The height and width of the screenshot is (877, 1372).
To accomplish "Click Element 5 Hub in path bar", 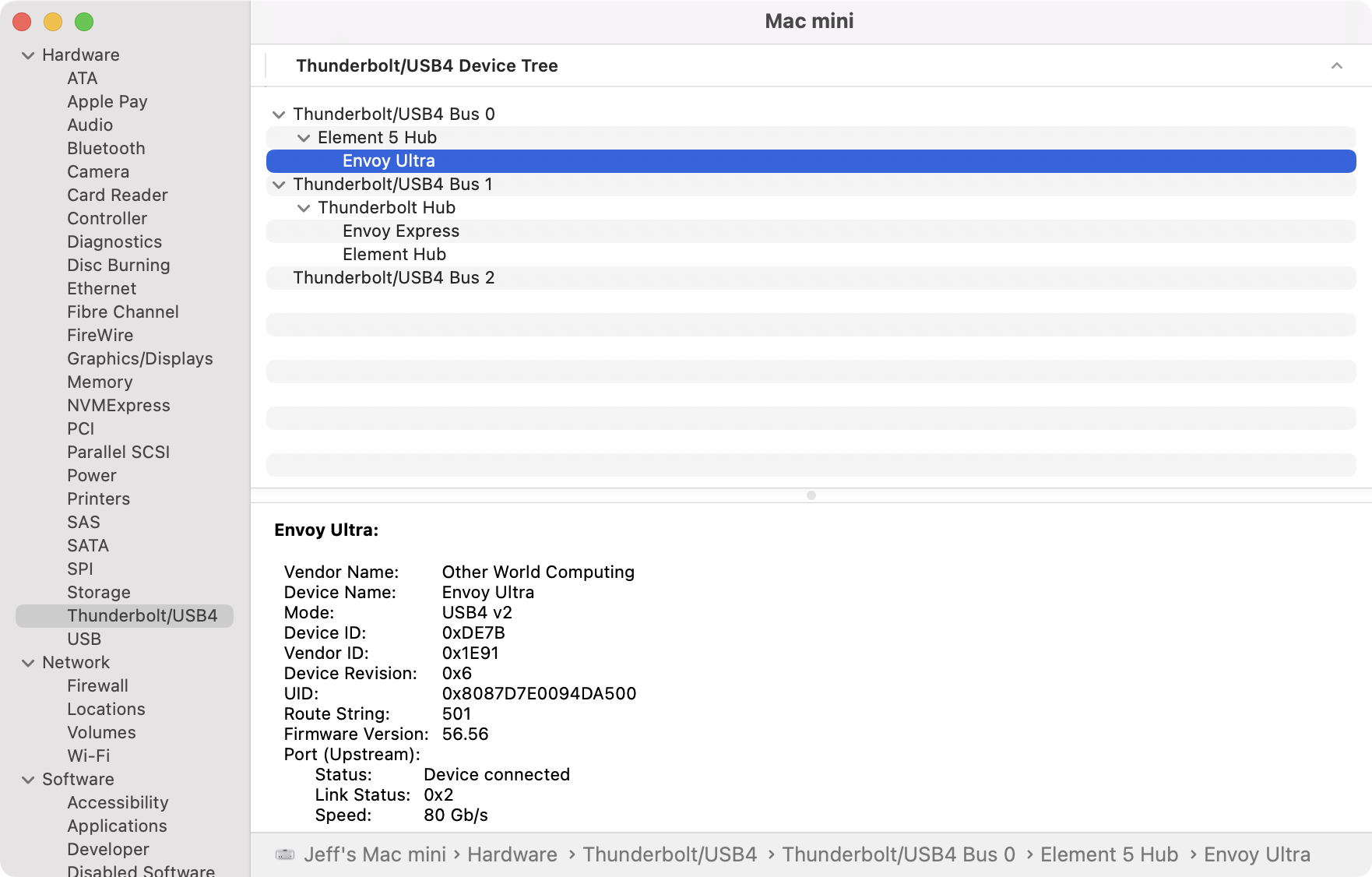I will 1109,854.
